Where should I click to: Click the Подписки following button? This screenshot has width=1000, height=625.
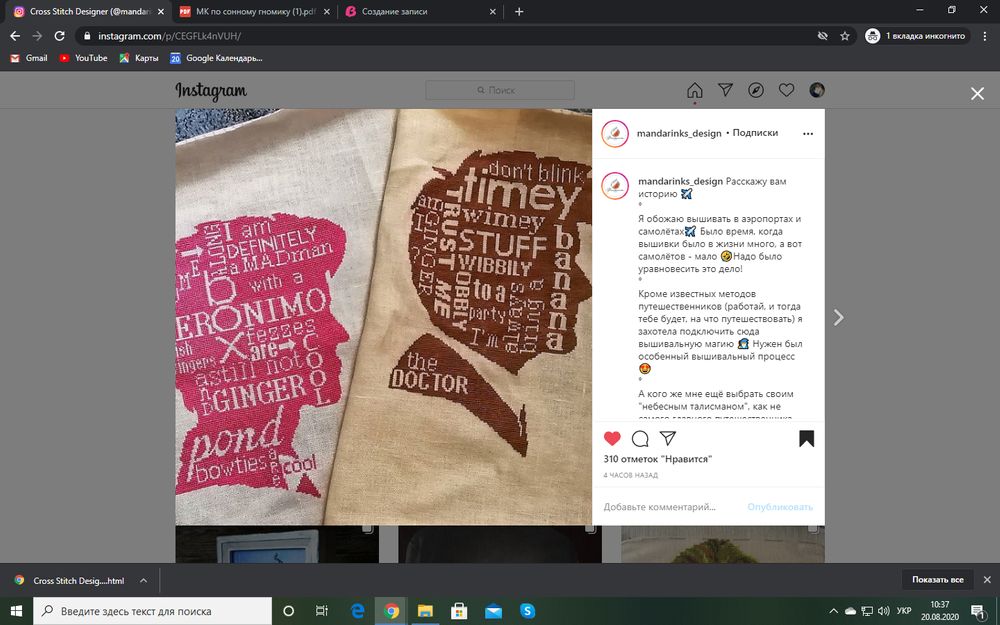tap(755, 133)
